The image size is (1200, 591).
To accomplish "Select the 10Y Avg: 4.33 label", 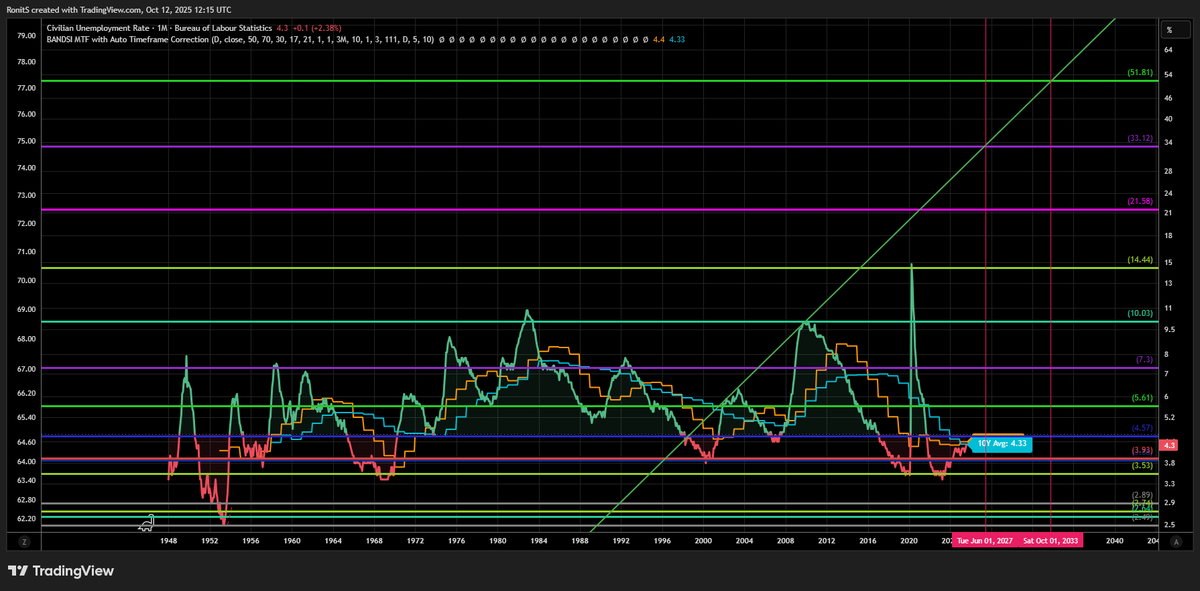I will (x=1003, y=443).
